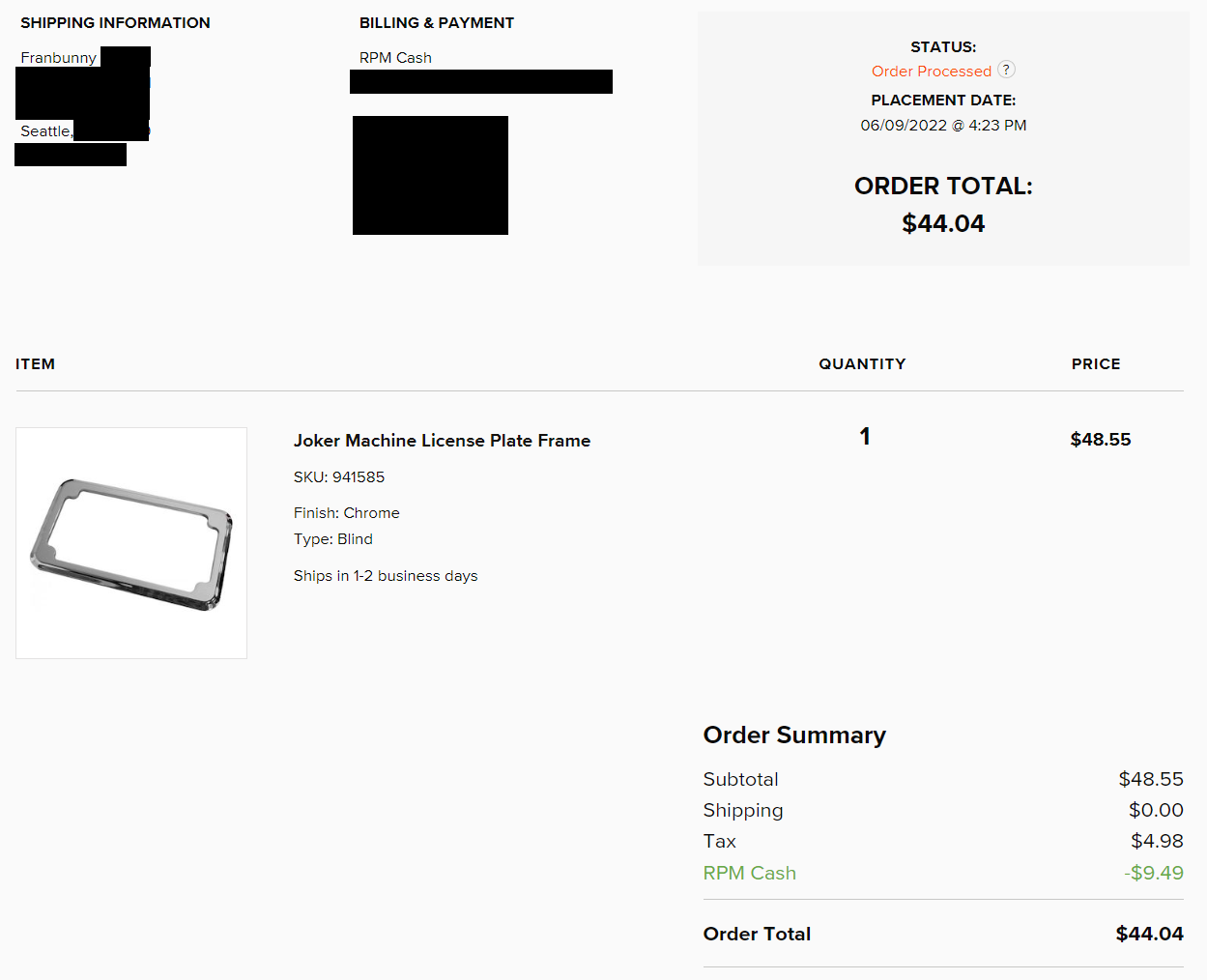Click Ships in 1-2 business days text
1207x980 pixels.
tap(386, 576)
